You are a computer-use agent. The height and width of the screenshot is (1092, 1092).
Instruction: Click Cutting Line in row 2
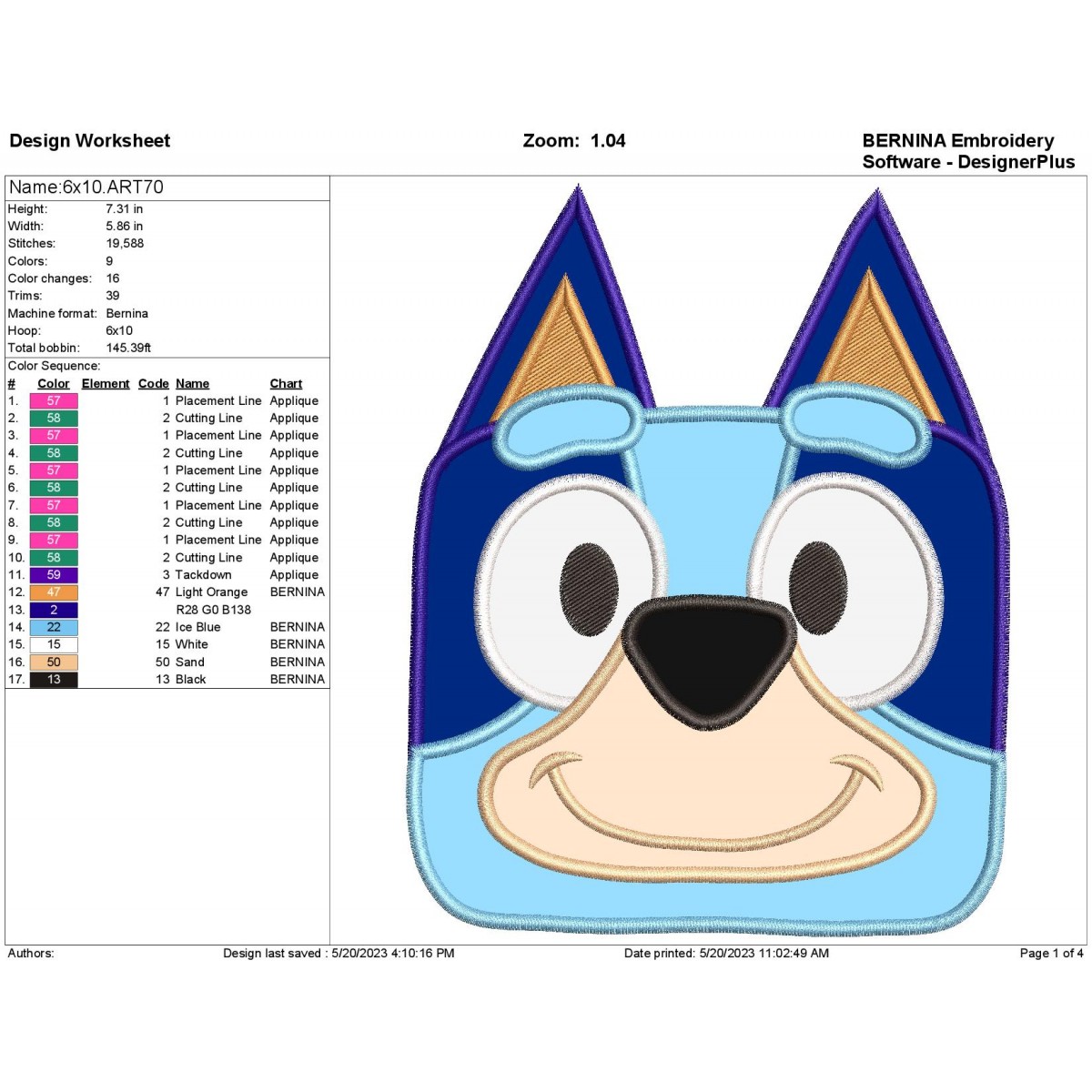(208, 419)
